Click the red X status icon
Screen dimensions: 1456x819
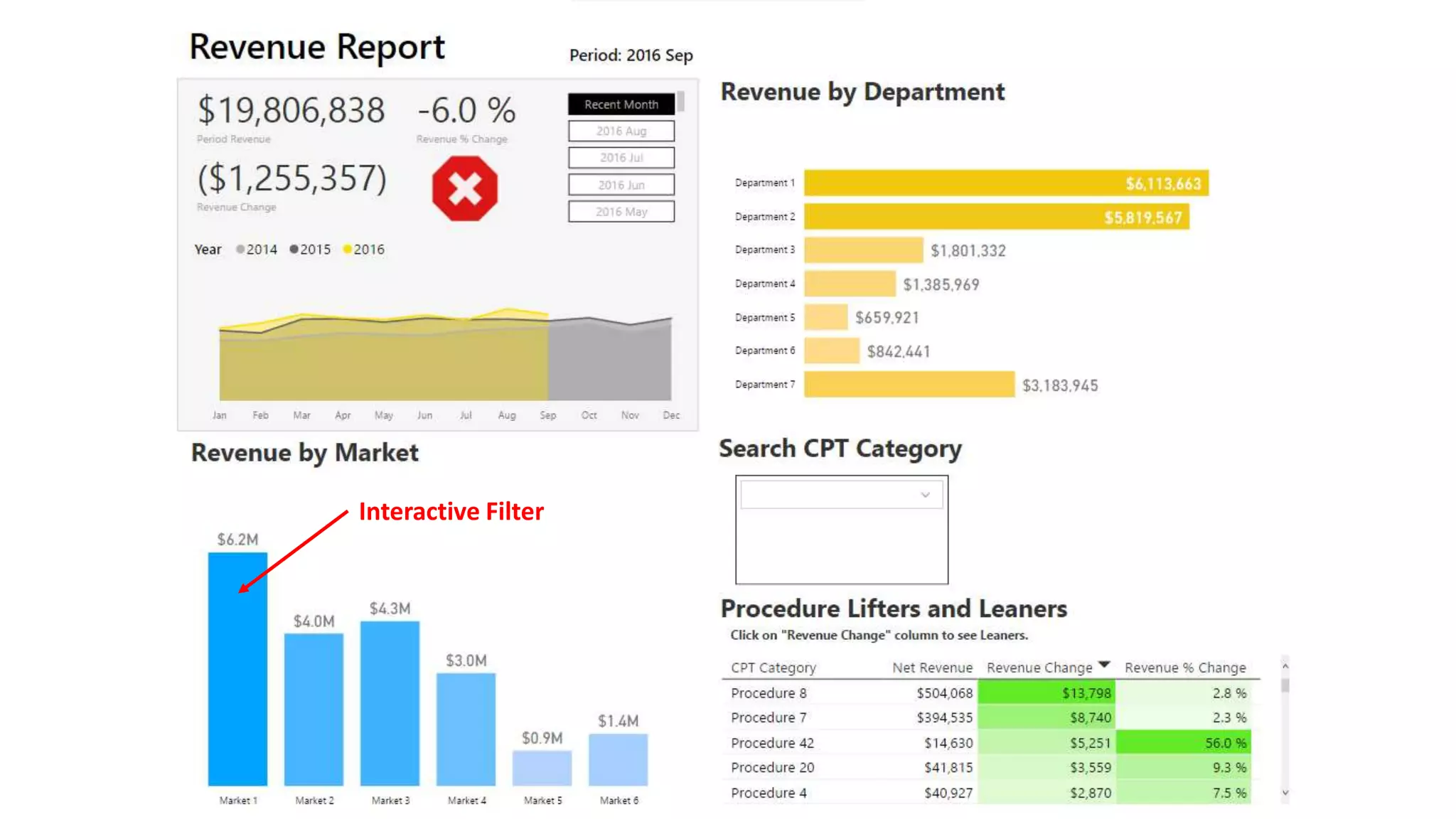pyautogui.click(x=465, y=188)
